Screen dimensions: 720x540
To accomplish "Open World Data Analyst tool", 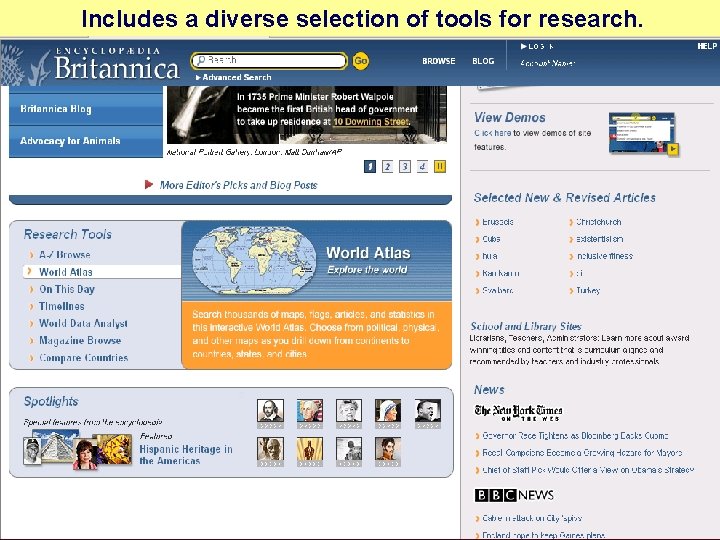I will click(83, 323).
